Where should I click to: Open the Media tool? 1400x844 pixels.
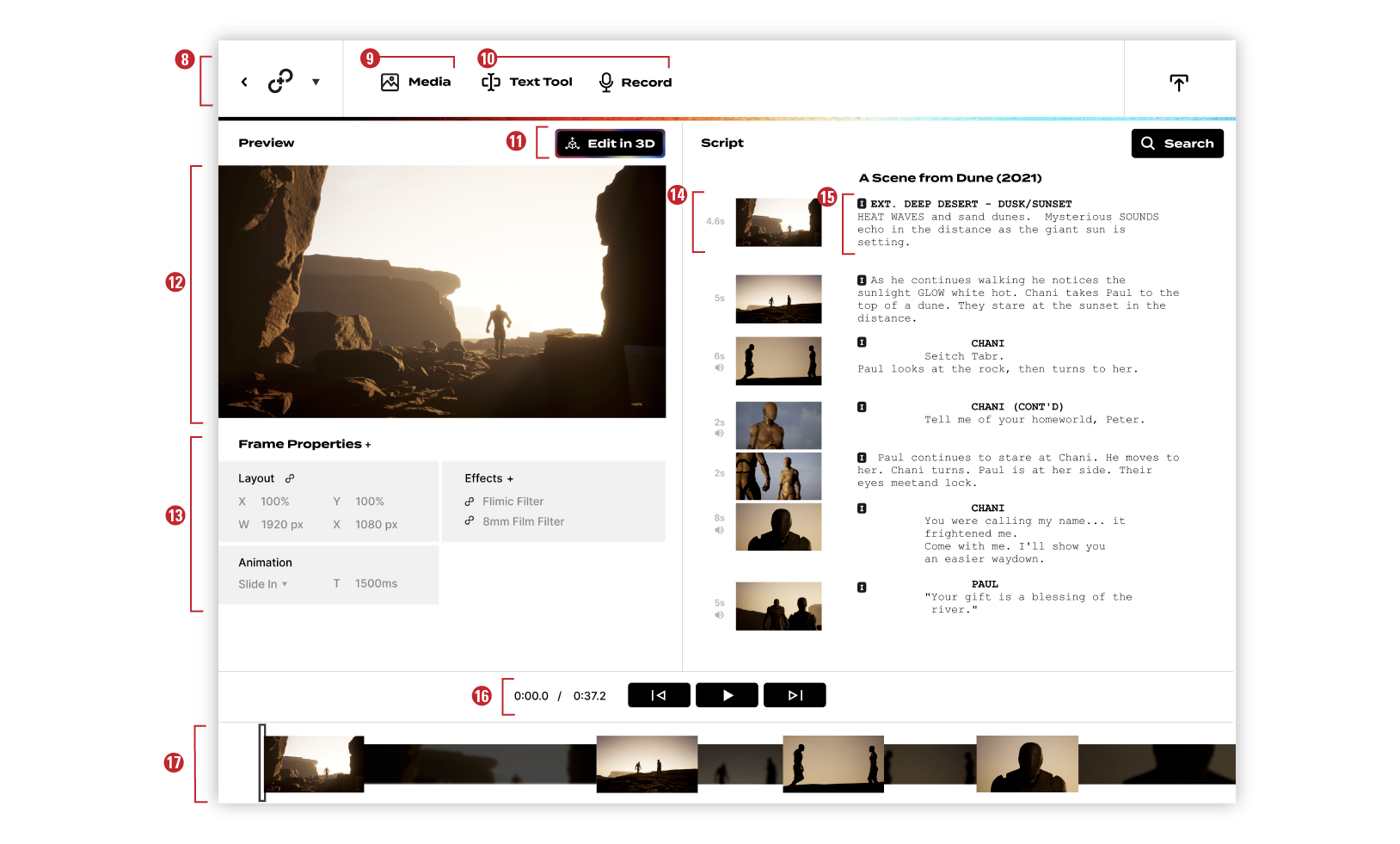(x=415, y=82)
